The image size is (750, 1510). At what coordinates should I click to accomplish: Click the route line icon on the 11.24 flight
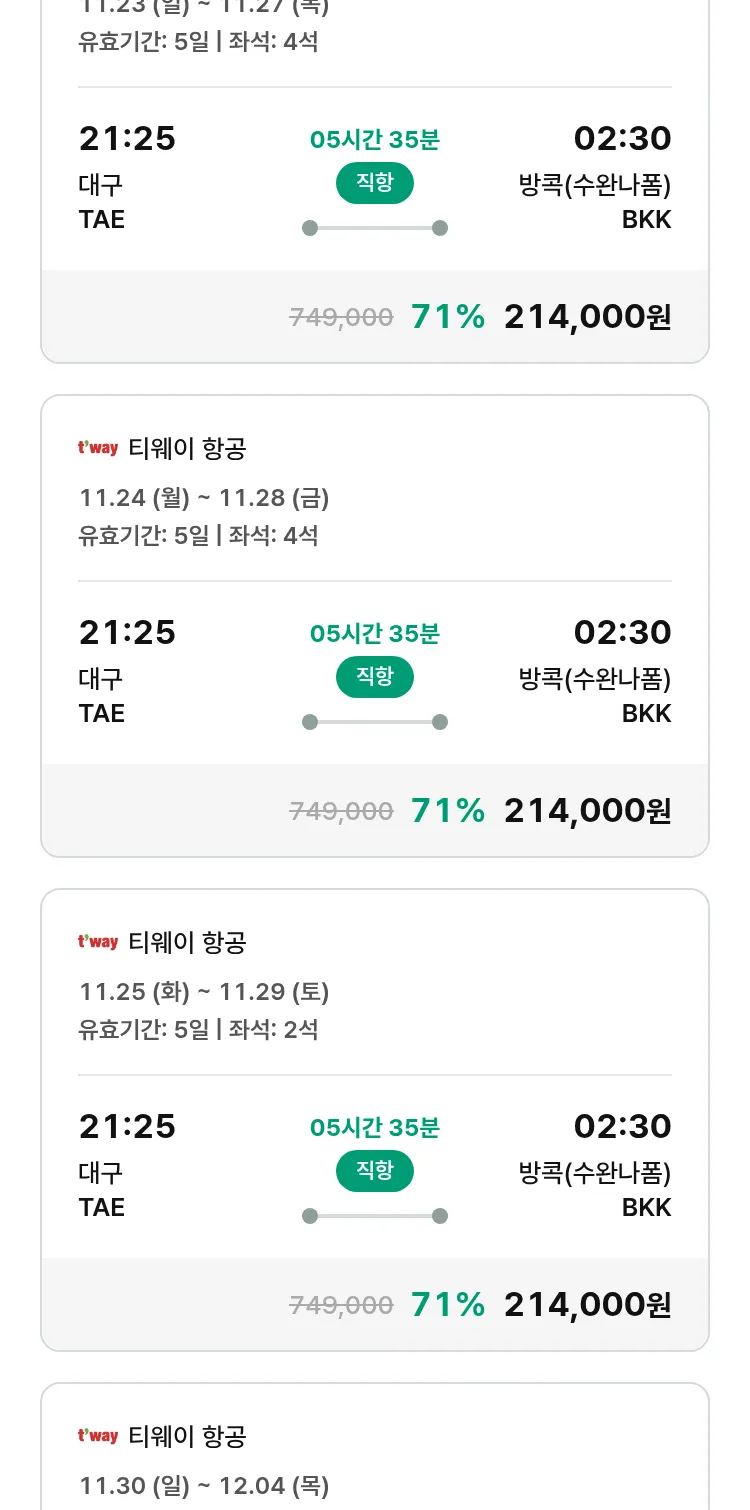coord(374,722)
